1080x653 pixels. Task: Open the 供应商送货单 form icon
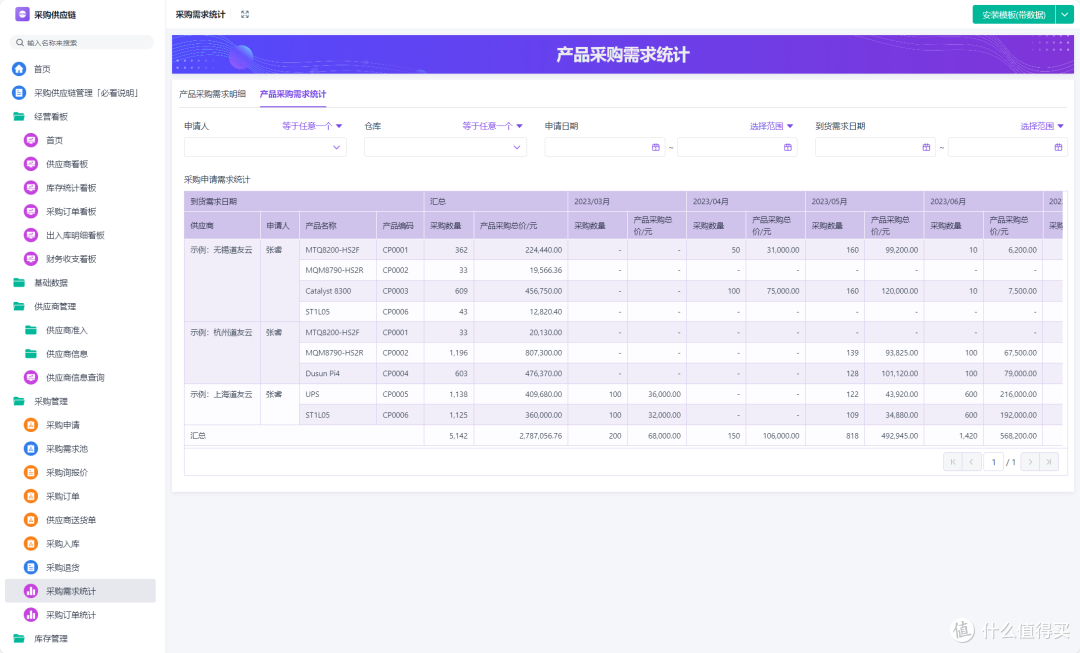30,520
